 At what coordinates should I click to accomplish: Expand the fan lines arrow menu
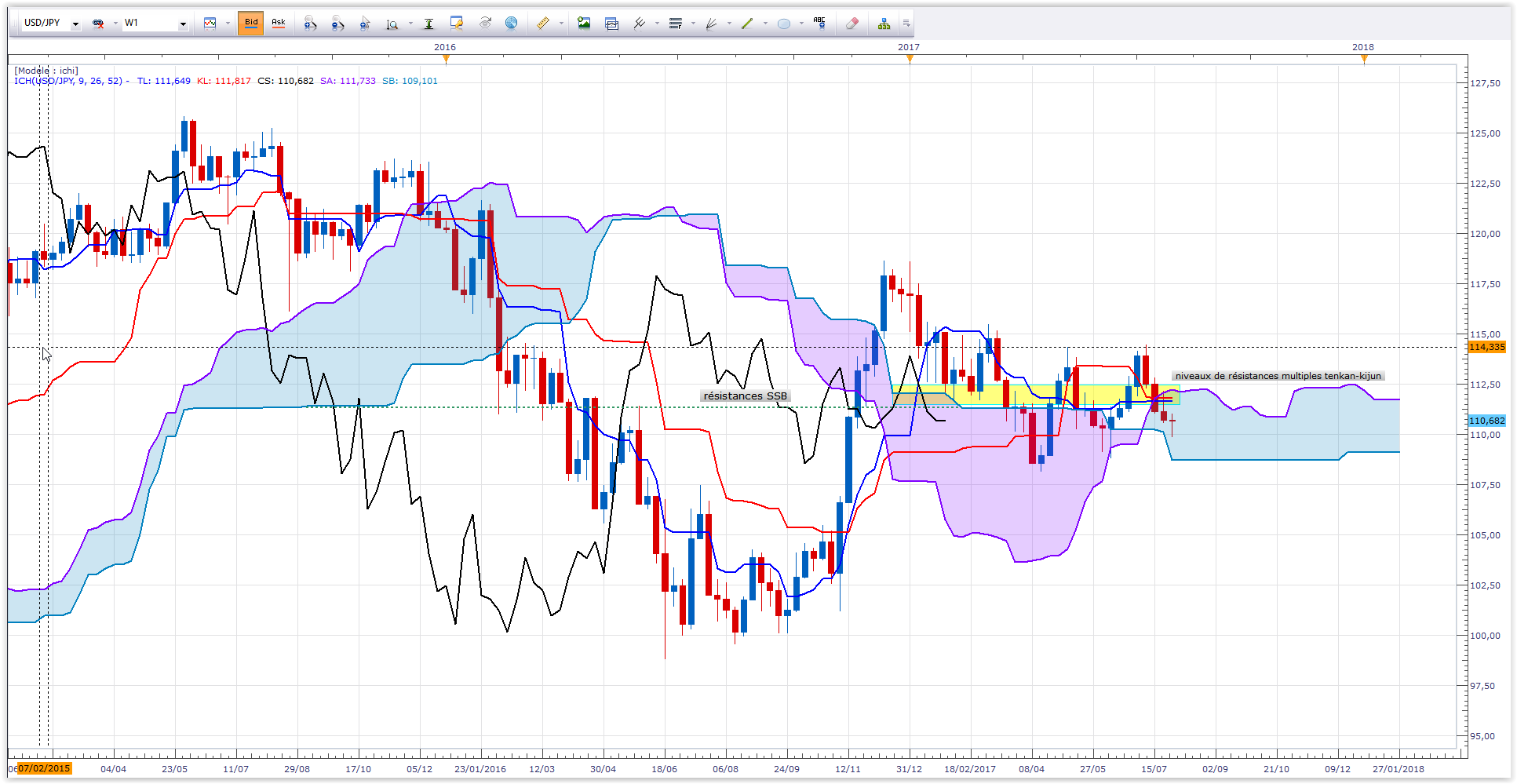click(730, 24)
